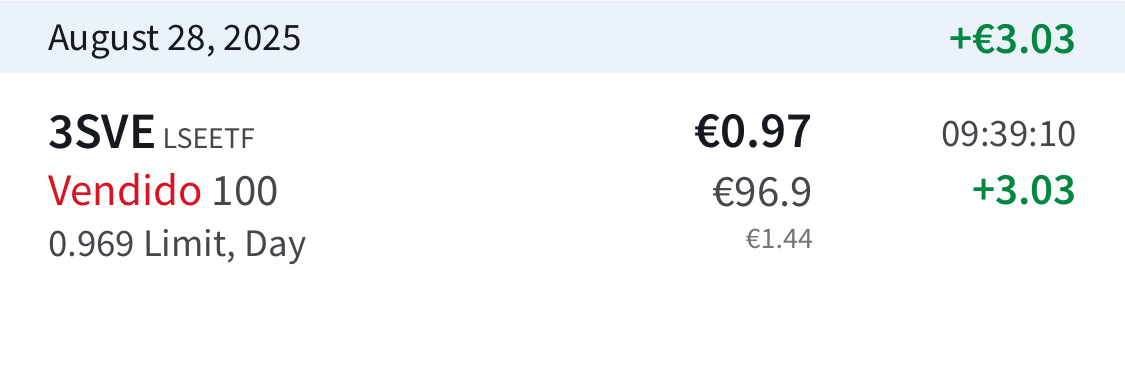Open the 3SVE ticker symbol
This screenshot has height=379, width=1125.
pyautogui.click(x=101, y=133)
